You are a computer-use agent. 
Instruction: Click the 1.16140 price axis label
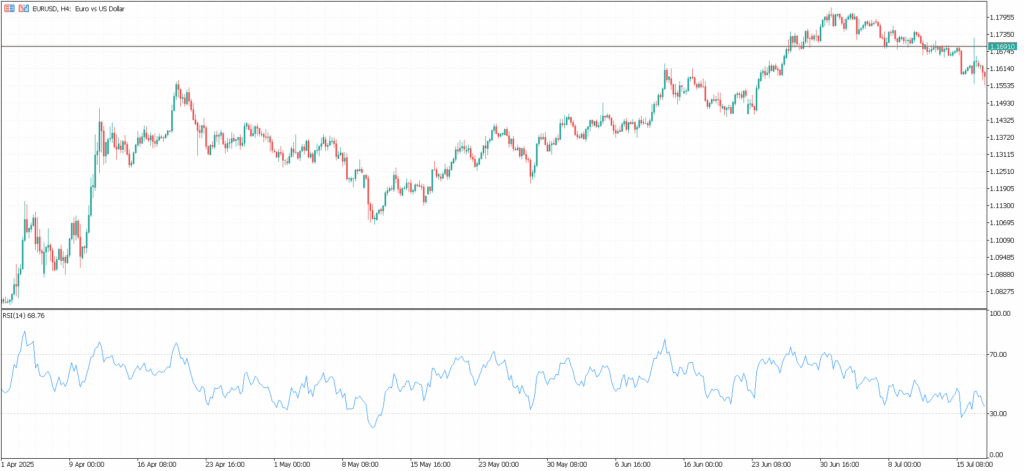[x=1002, y=69]
